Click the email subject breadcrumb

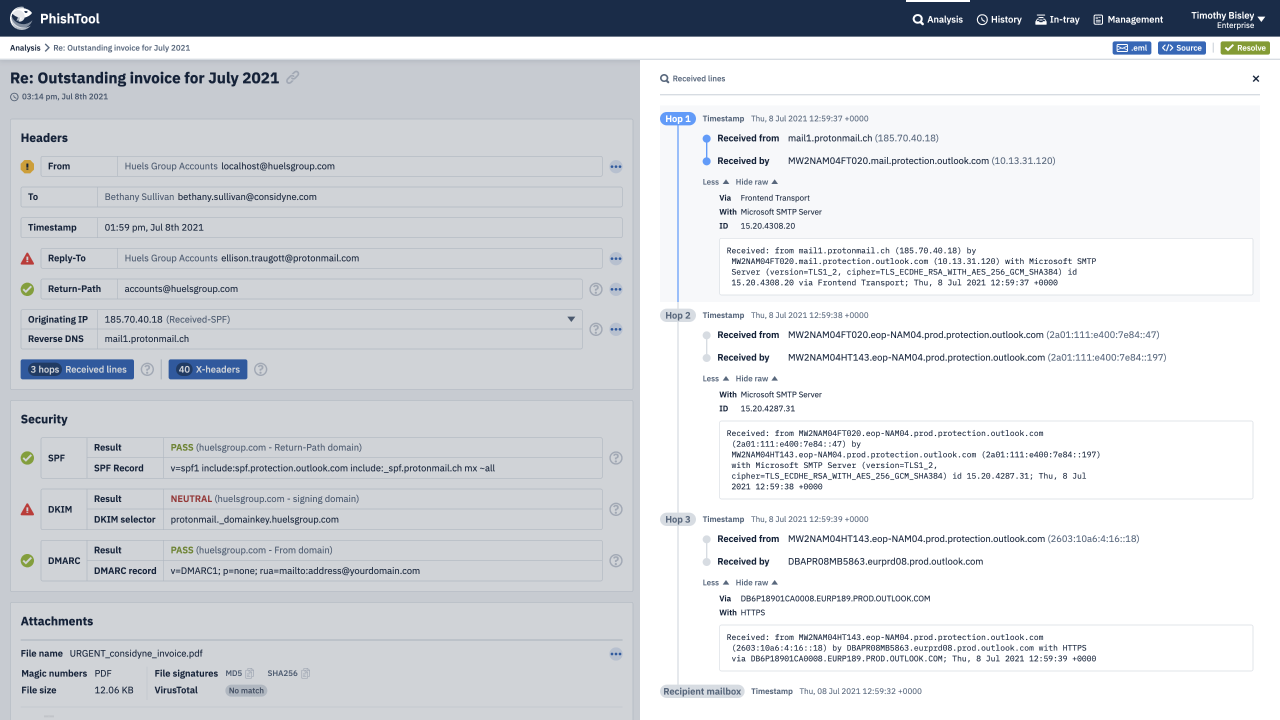coord(121,48)
